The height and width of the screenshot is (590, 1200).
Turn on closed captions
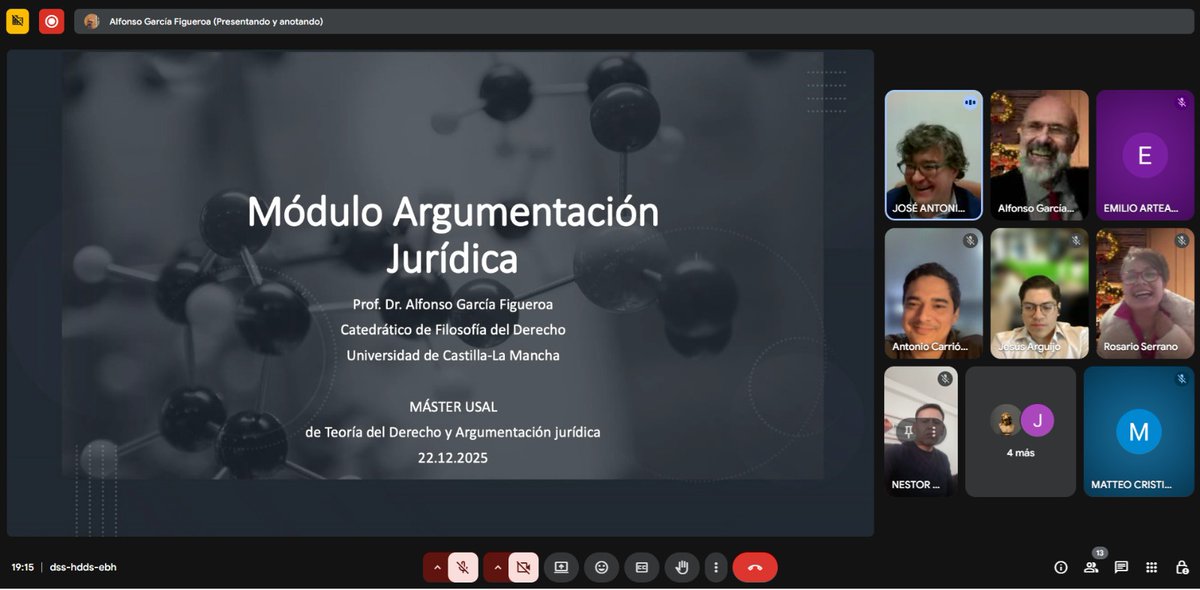point(641,567)
